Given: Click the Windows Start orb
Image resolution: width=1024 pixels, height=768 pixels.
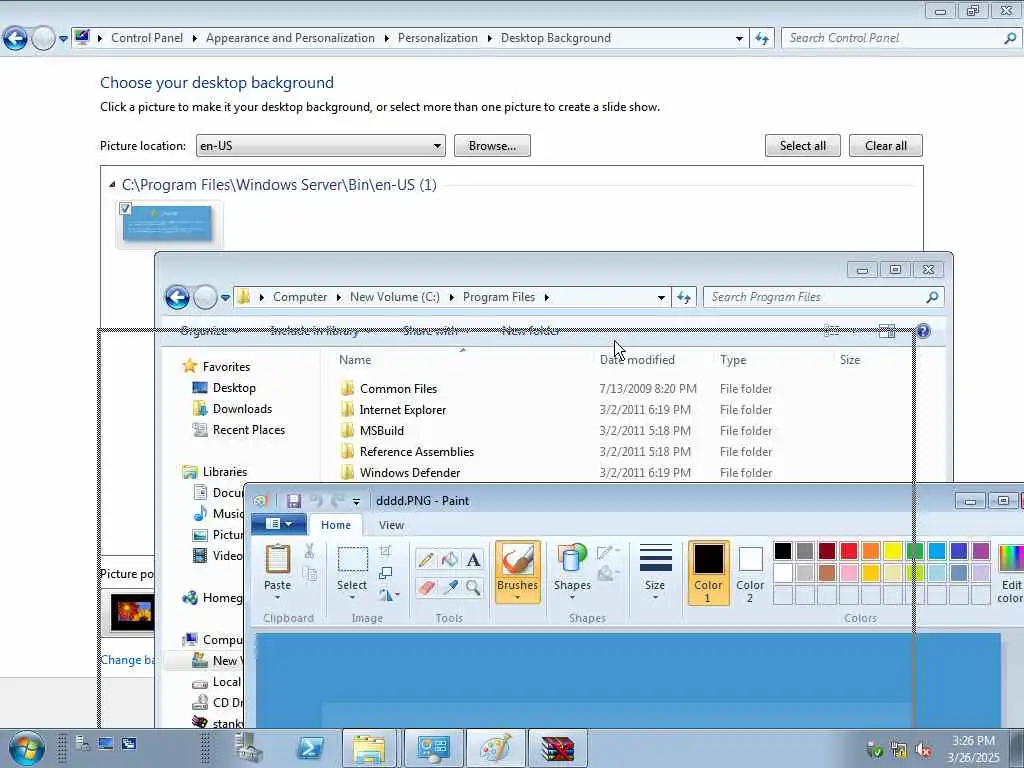Looking at the screenshot, I should click(26, 748).
